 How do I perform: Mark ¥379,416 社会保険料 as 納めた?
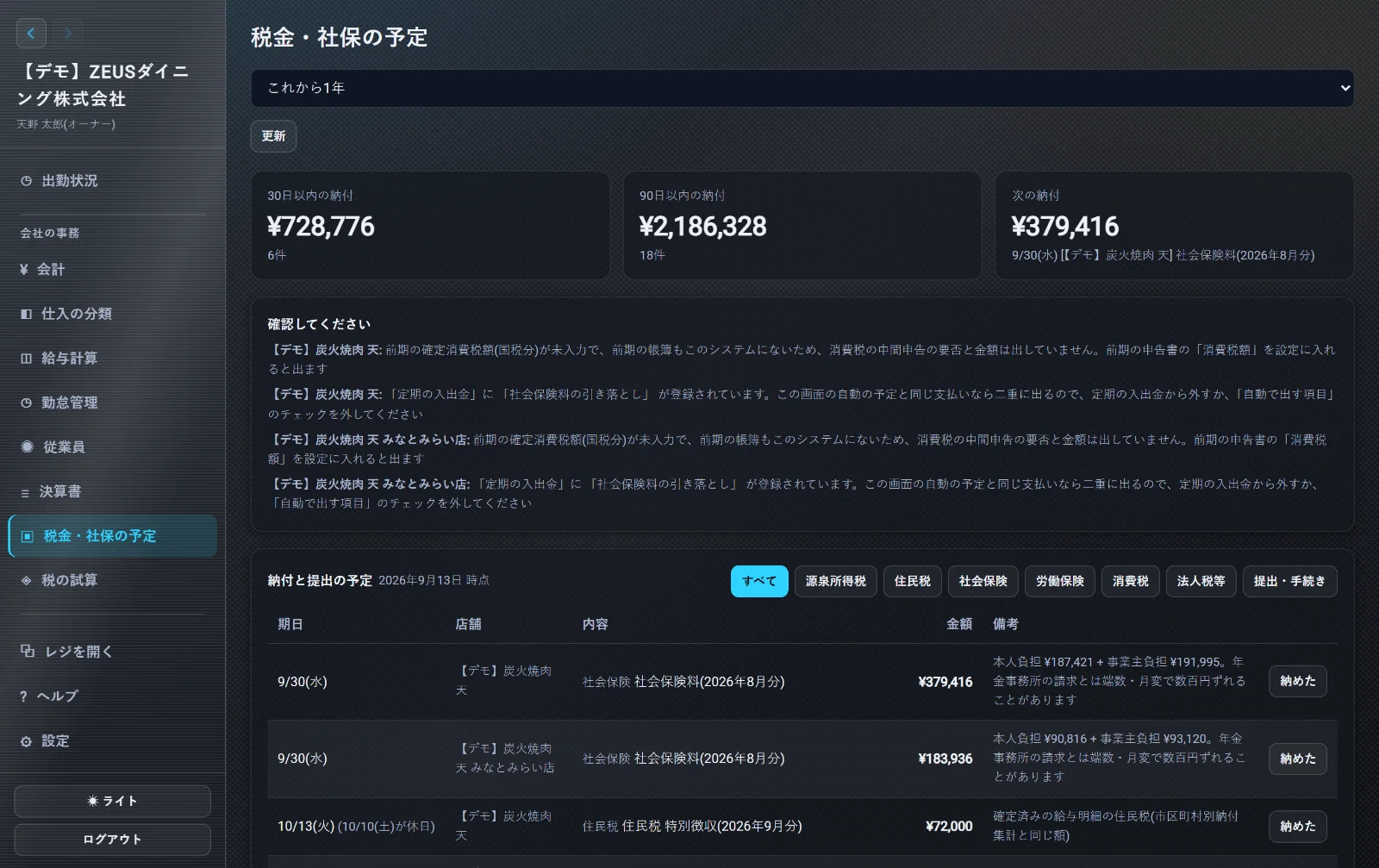[1298, 681]
